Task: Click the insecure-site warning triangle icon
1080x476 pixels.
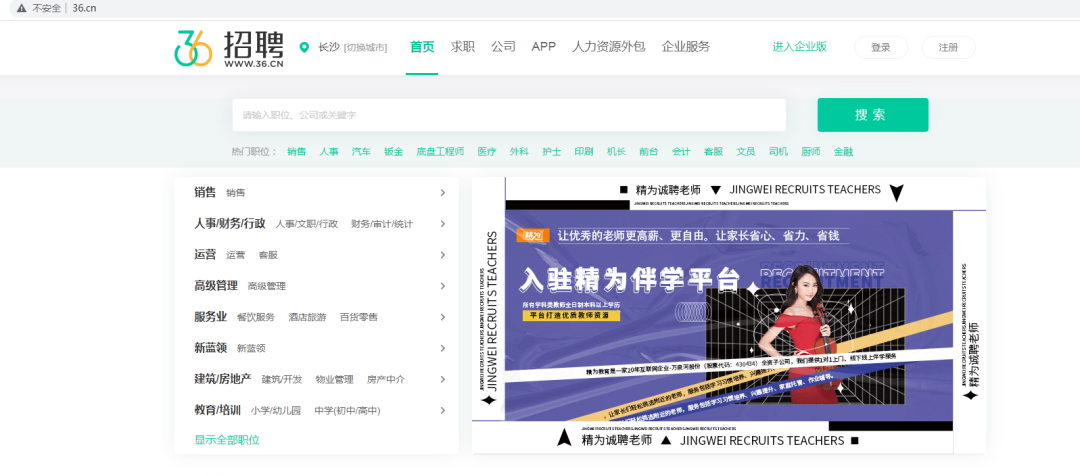Action: point(21,8)
